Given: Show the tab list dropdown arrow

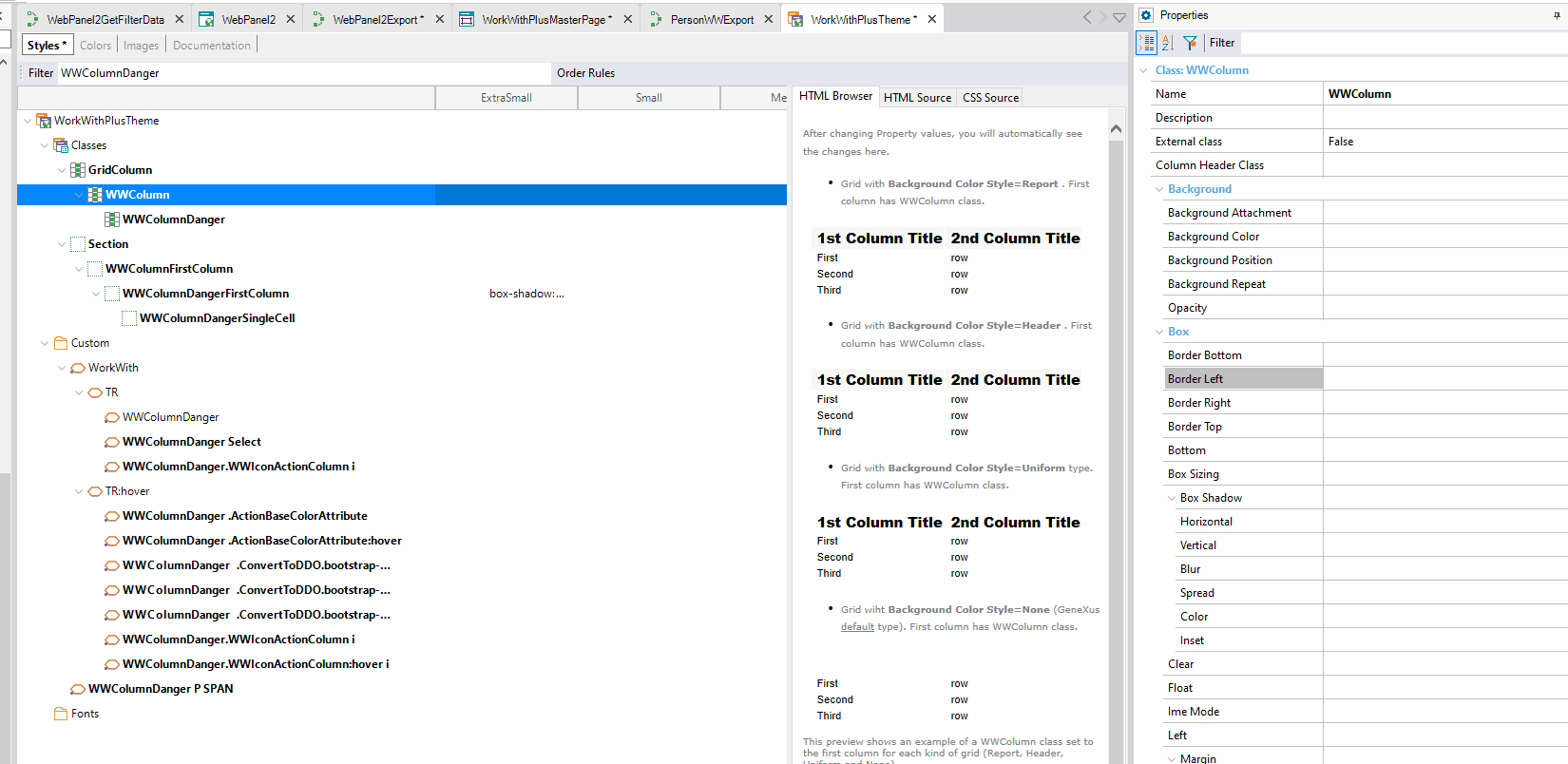Looking at the screenshot, I should [1119, 17].
